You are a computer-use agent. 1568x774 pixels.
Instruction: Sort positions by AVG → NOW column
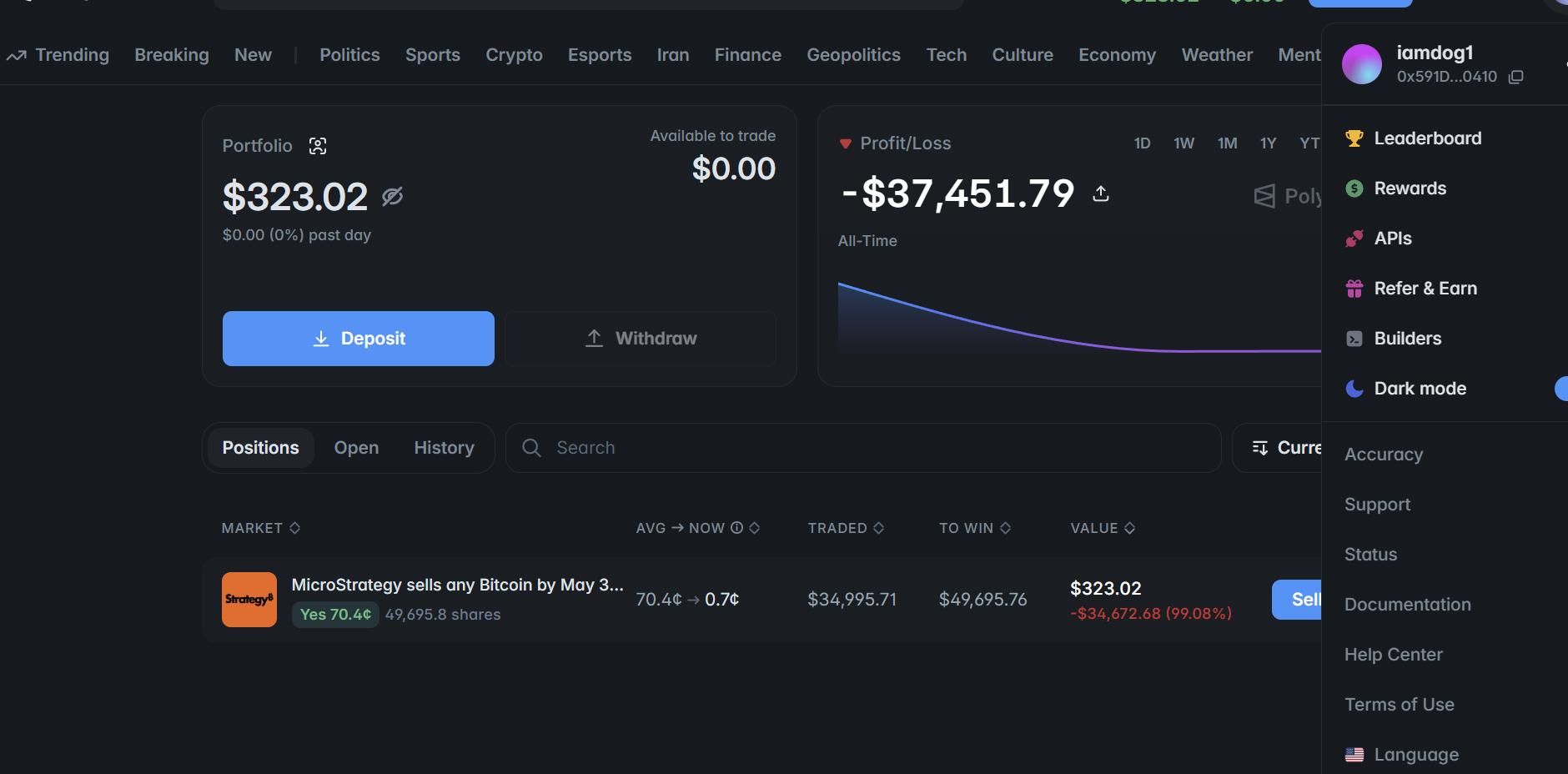(698, 528)
